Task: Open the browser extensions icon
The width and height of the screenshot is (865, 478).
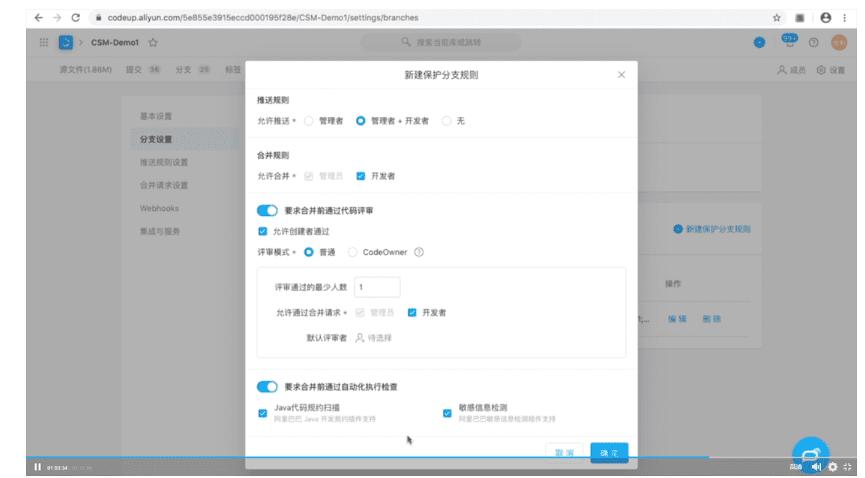Action: [x=799, y=18]
